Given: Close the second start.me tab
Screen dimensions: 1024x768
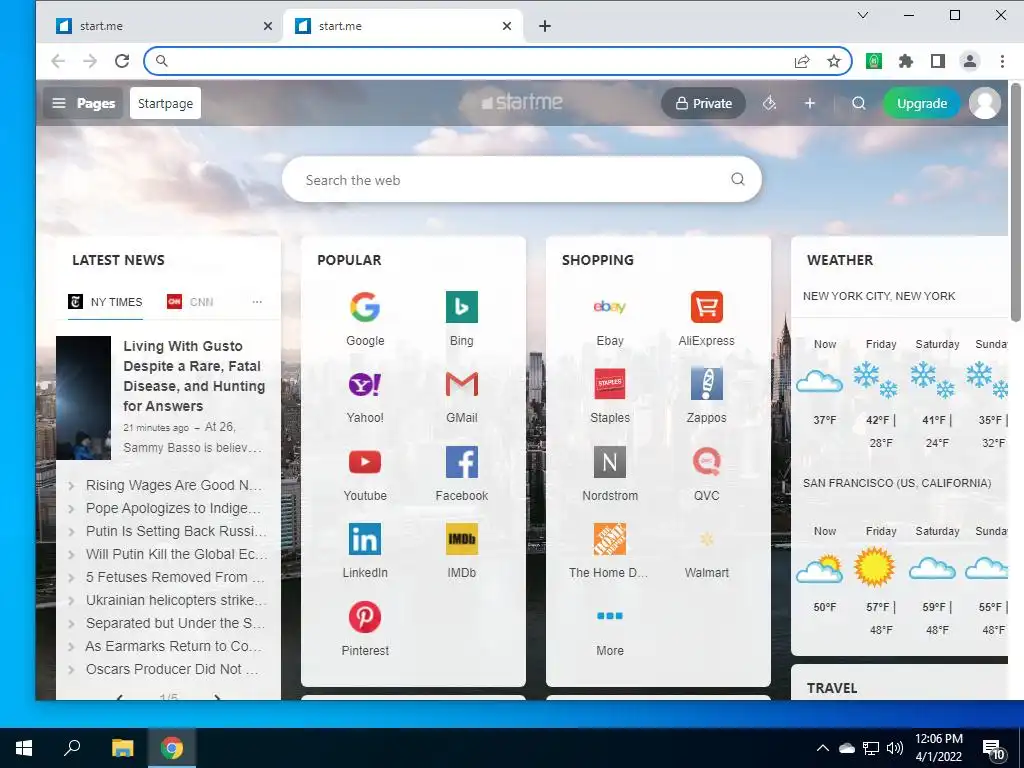Looking at the screenshot, I should coord(507,26).
